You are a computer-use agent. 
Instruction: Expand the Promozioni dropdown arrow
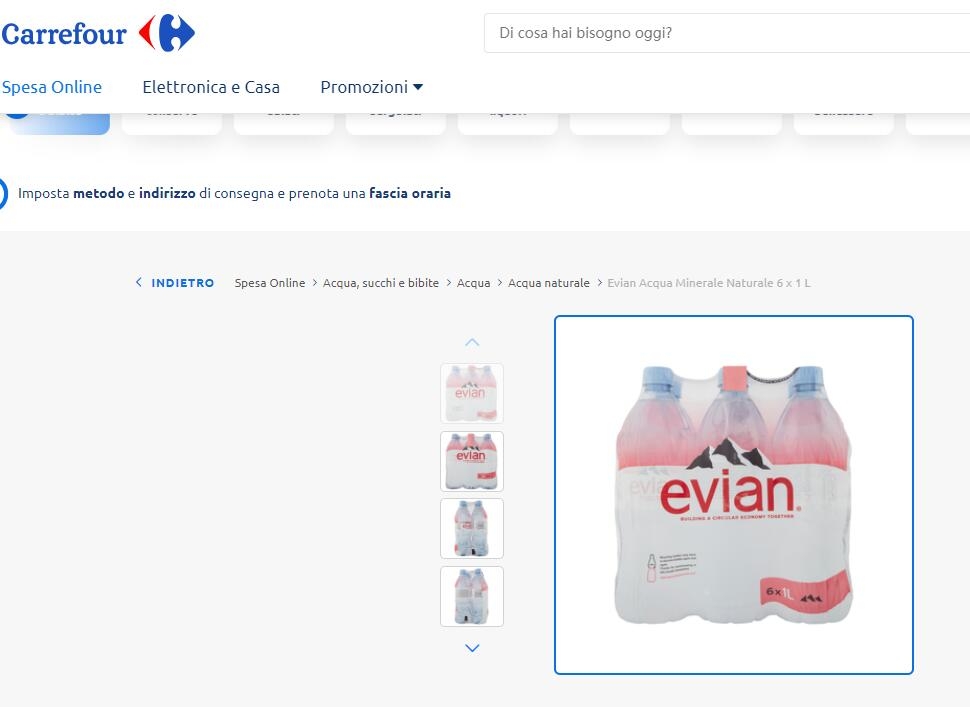coord(418,87)
